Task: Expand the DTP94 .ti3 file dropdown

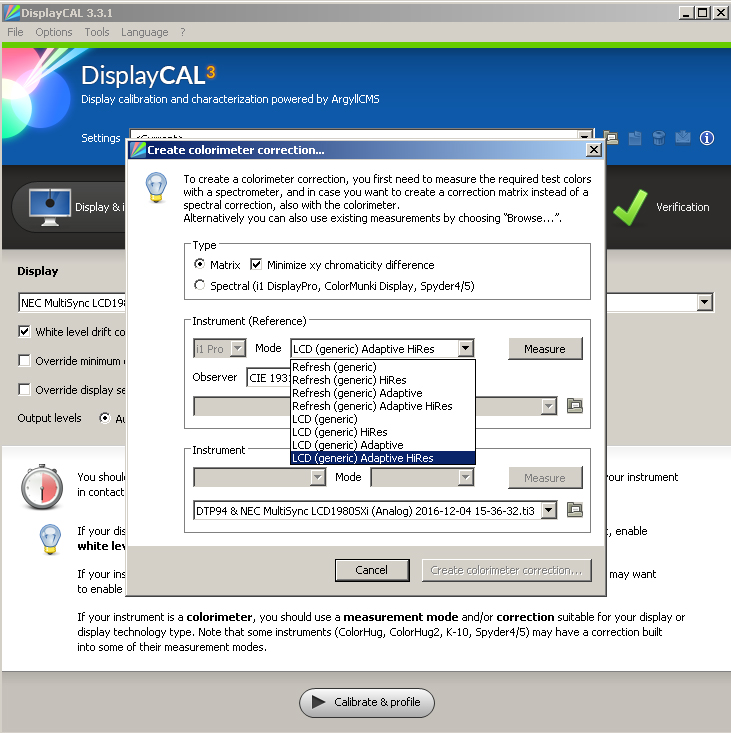Action: pos(549,510)
